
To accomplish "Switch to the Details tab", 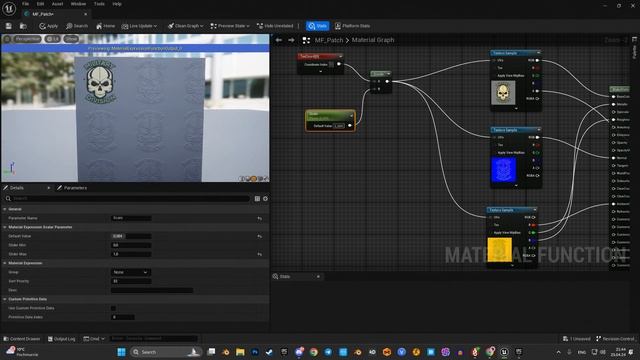I will 17,188.
